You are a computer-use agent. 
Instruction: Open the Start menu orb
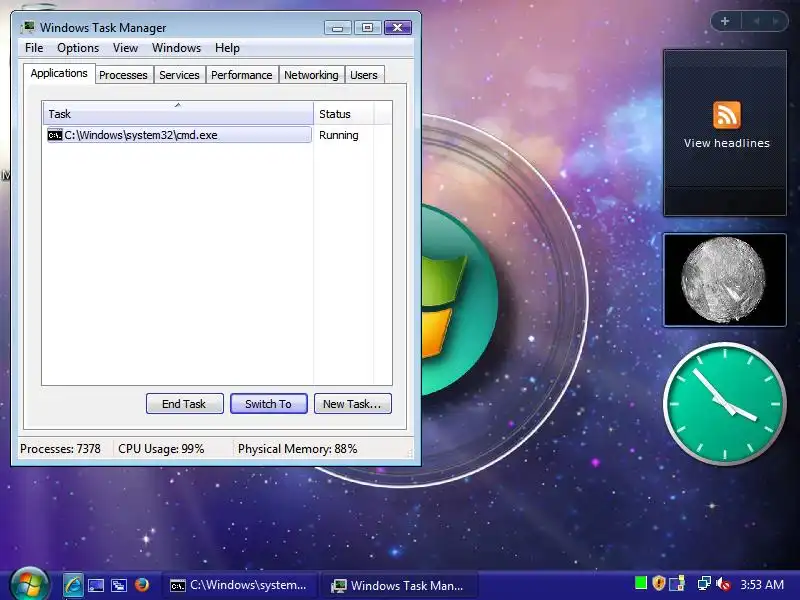29,585
